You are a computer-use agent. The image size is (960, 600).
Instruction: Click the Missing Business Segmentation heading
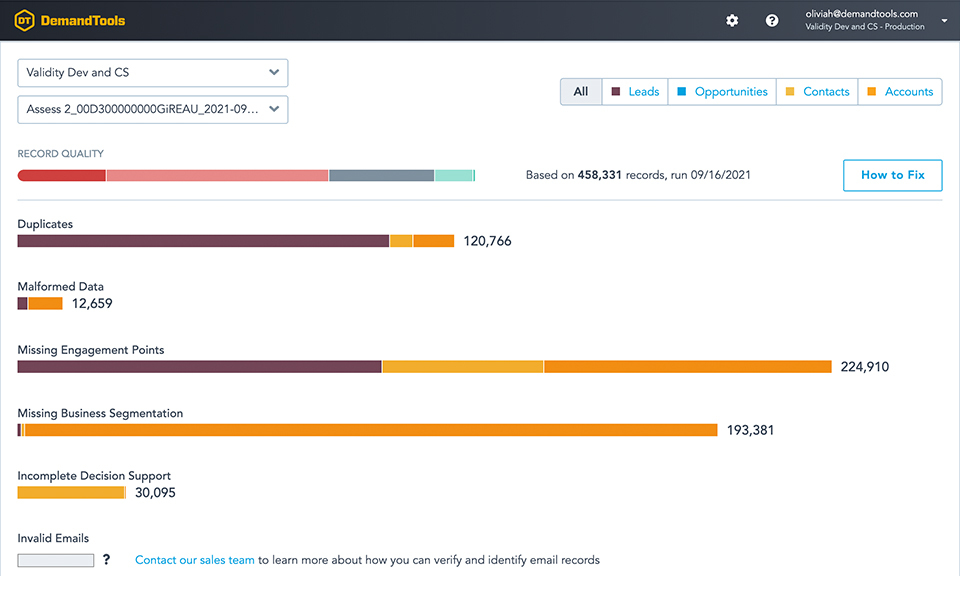point(100,413)
